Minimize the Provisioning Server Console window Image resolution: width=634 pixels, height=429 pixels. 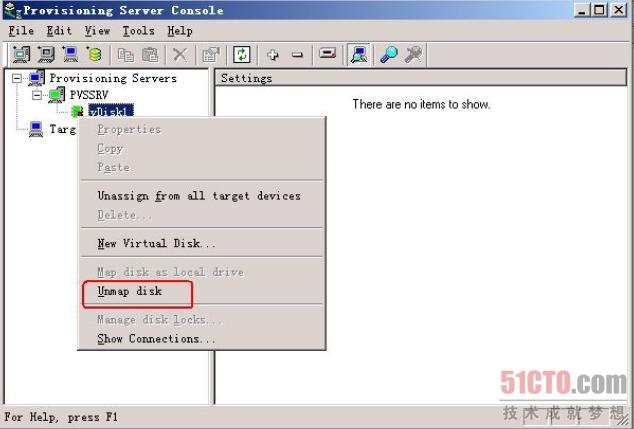tap(582, 10)
